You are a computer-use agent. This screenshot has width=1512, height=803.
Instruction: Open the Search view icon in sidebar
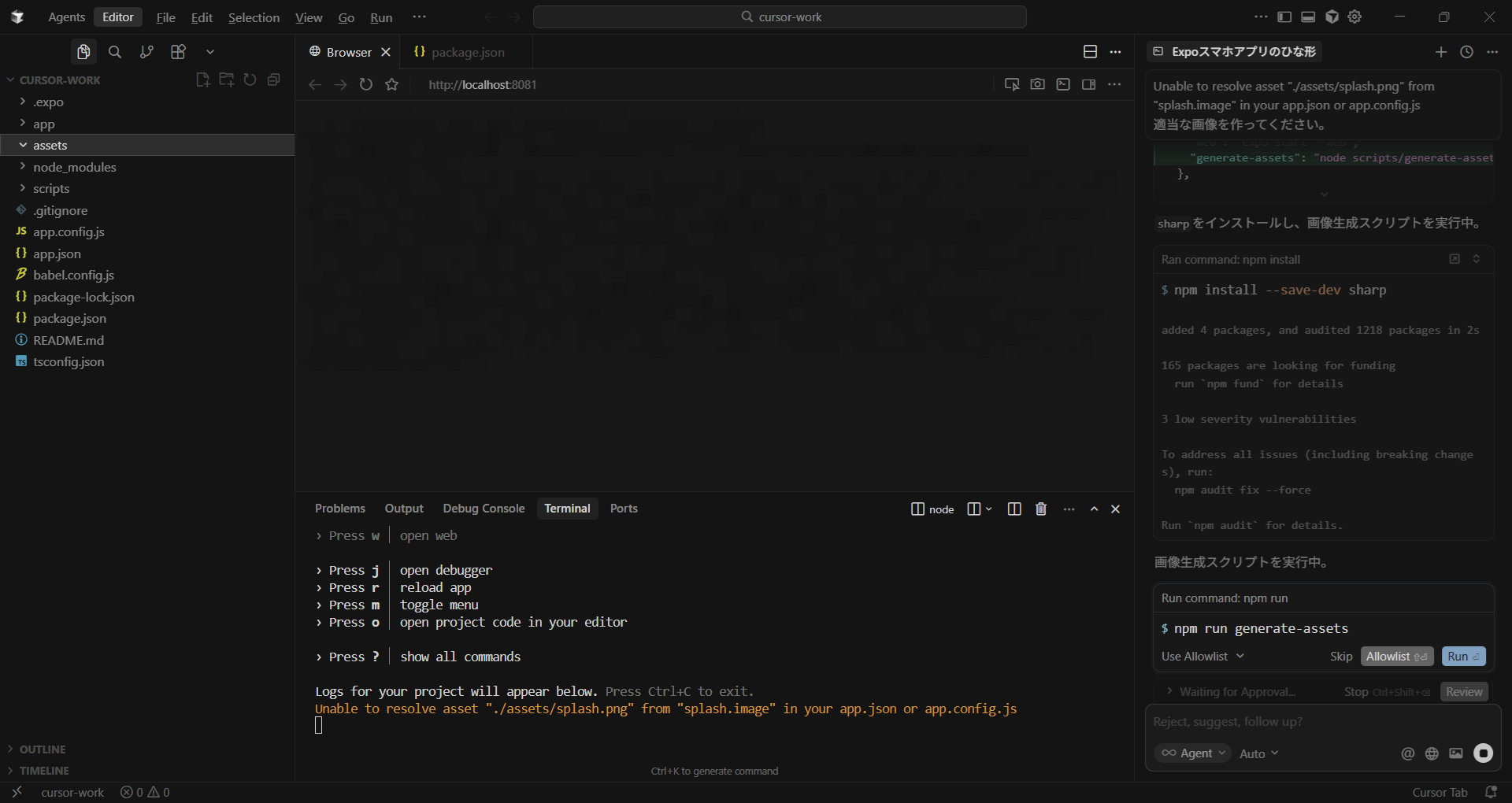(115, 52)
